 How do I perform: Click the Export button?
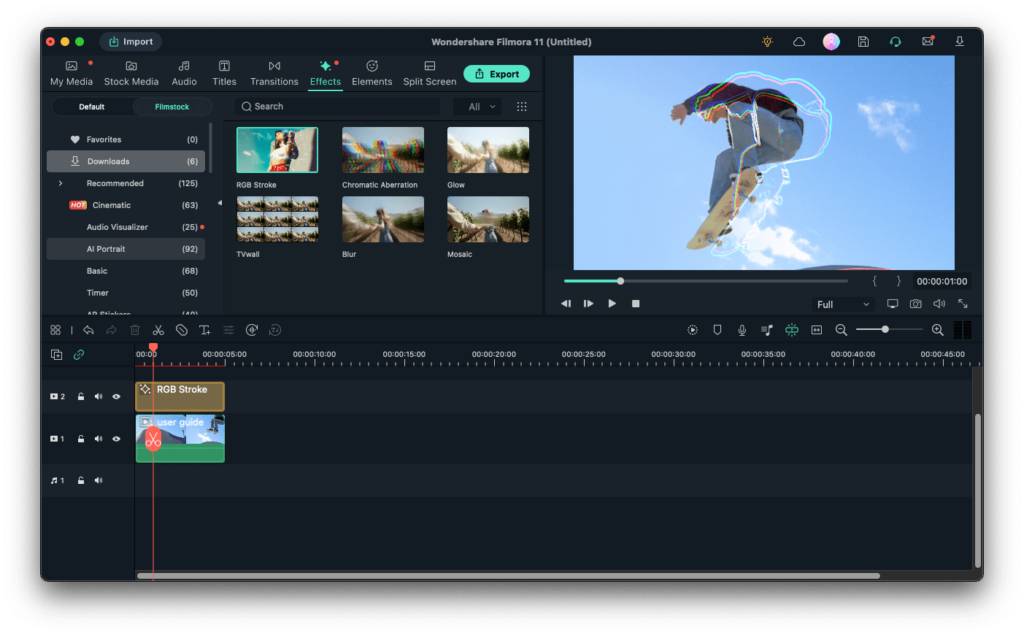[496, 74]
